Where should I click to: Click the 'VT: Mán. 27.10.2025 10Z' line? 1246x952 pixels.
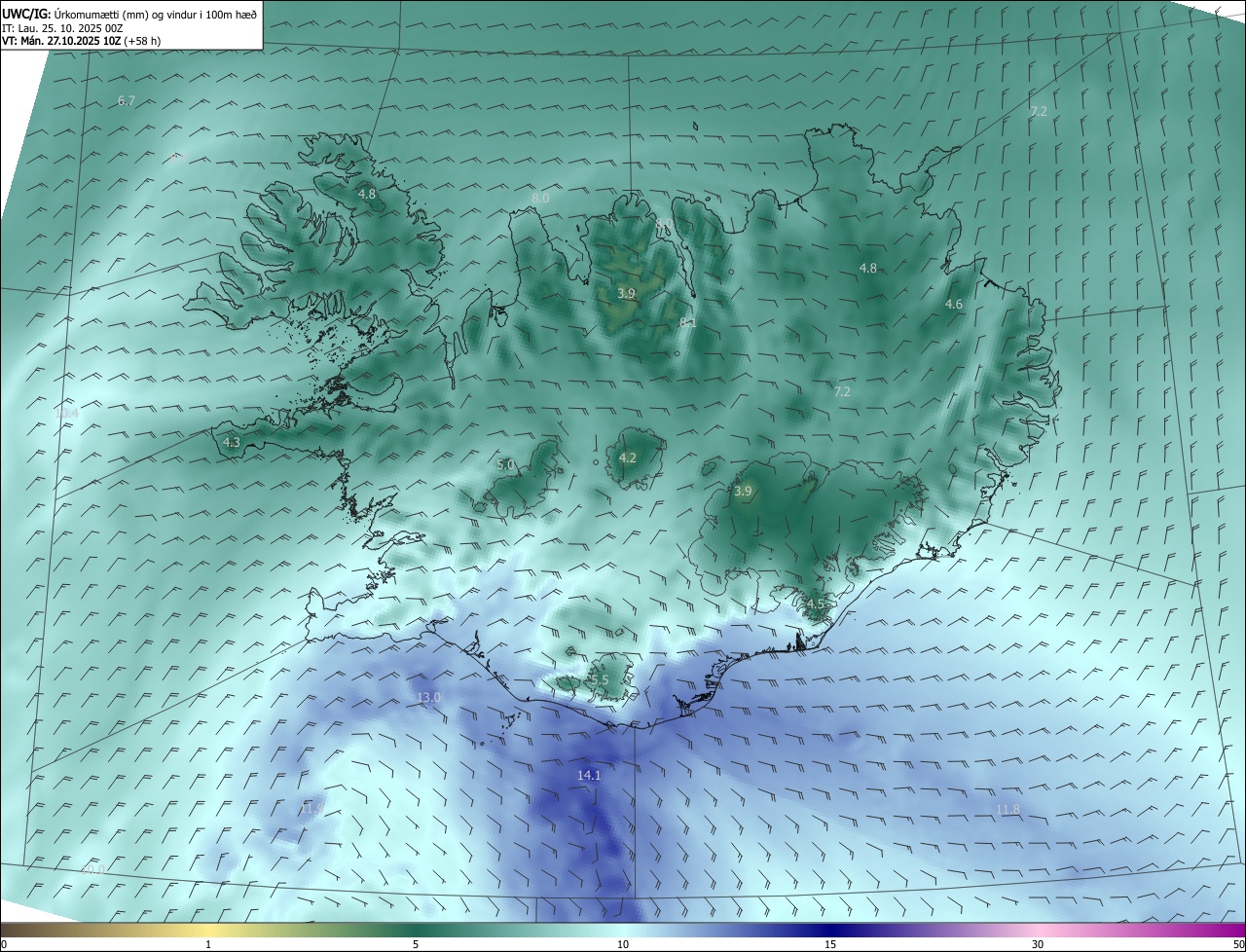[60, 41]
